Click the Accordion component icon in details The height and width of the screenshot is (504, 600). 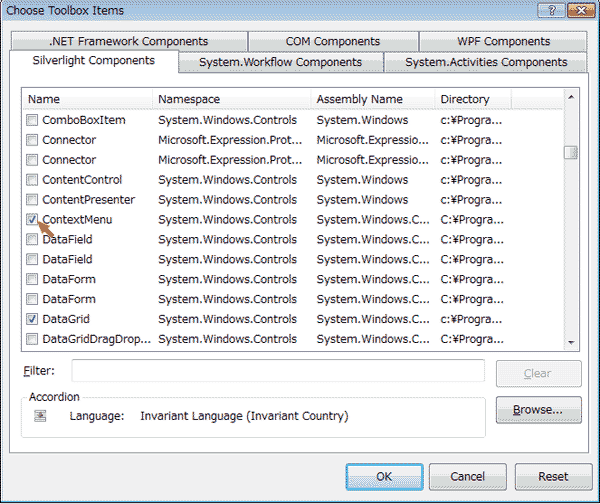[x=40, y=416]
